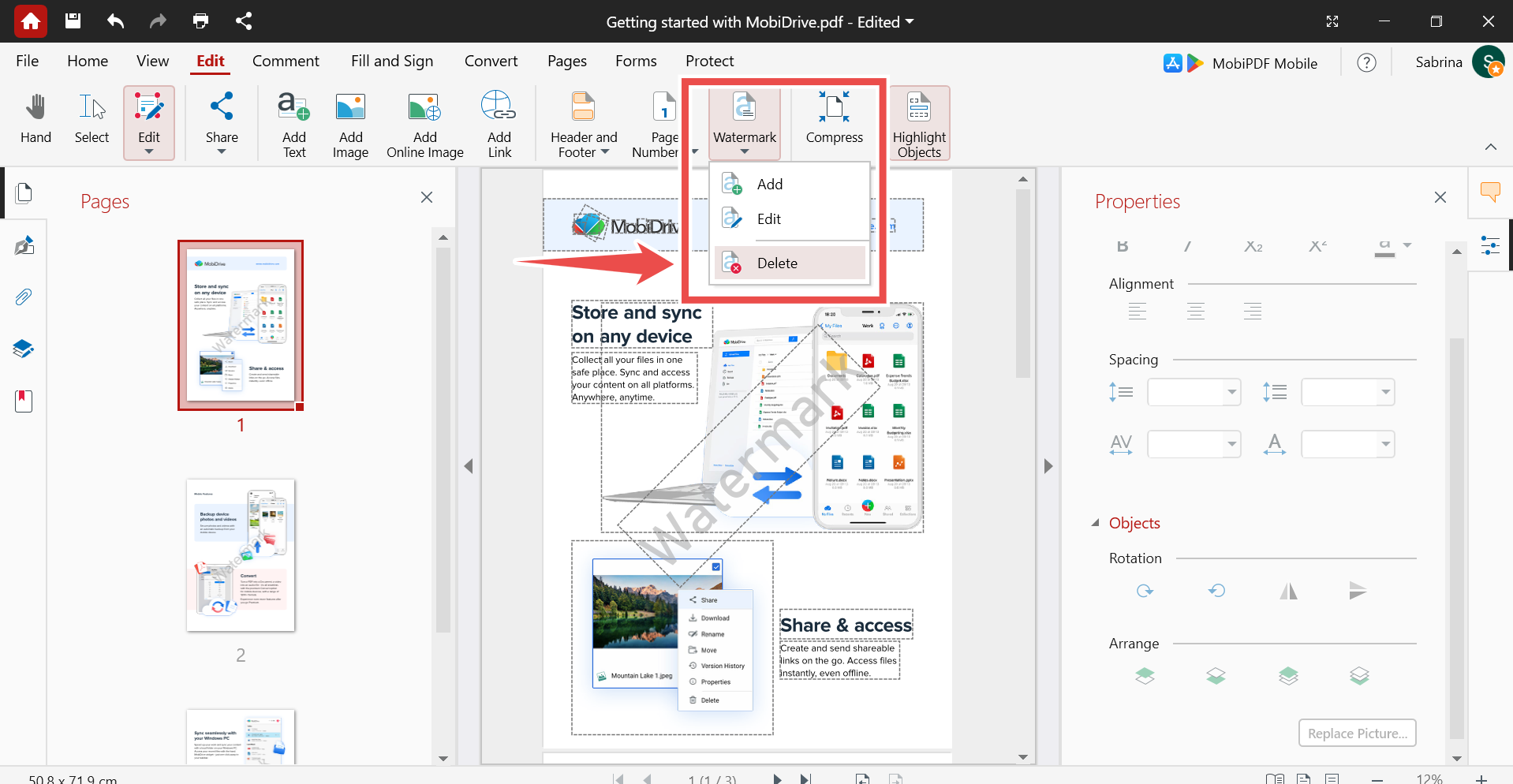Viewport: 1513px width, 784px height.
Task: Close the Pages panel
Action: tap(427, 197)
